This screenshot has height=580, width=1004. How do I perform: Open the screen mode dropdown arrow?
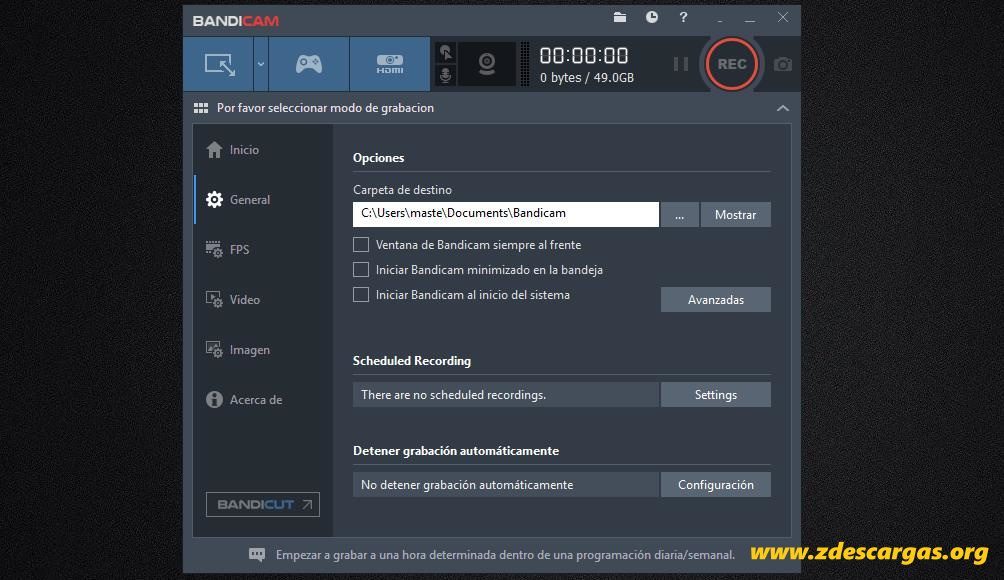pos(261,64)
